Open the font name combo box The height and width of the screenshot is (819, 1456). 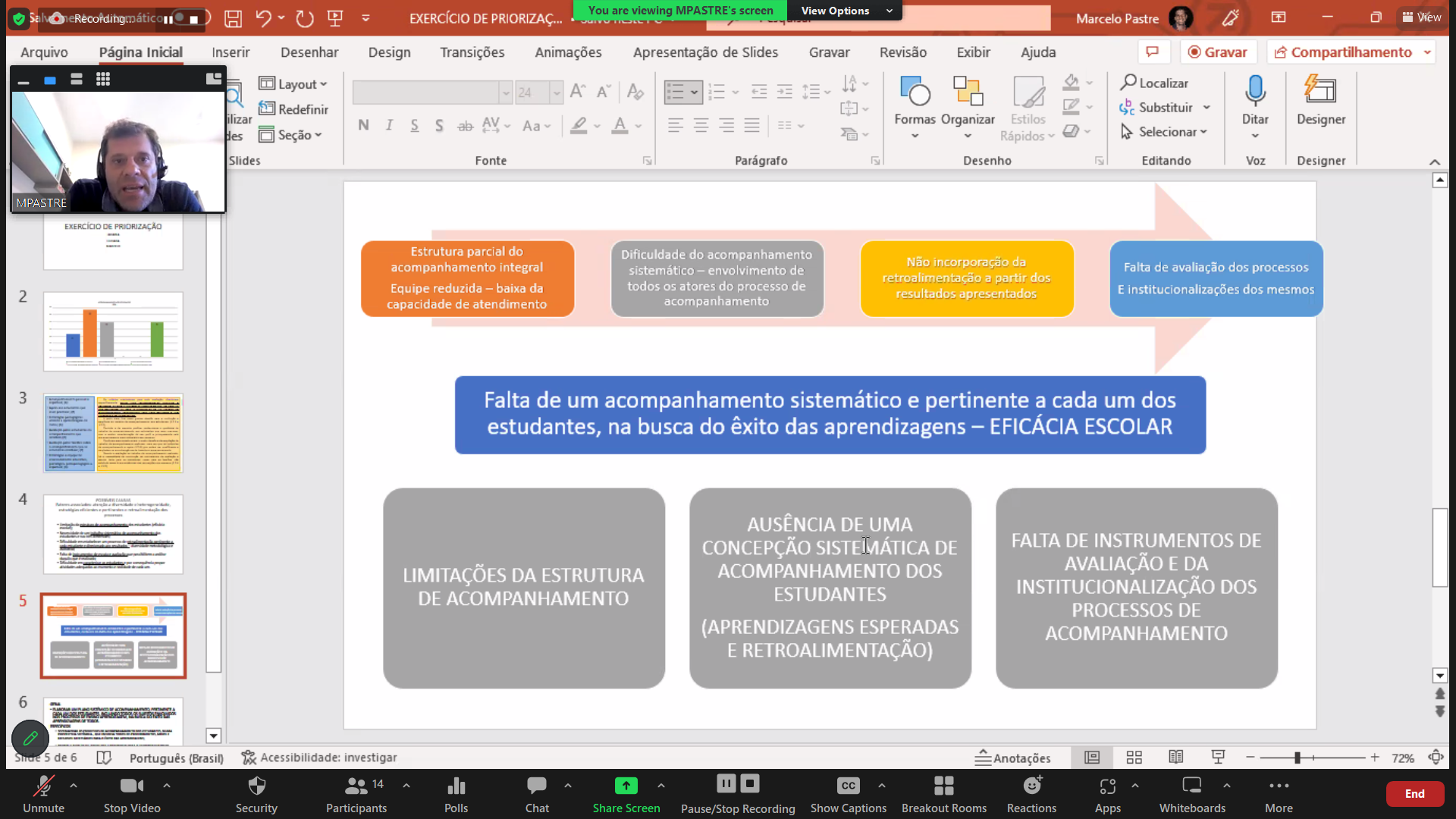pos(432,93)
